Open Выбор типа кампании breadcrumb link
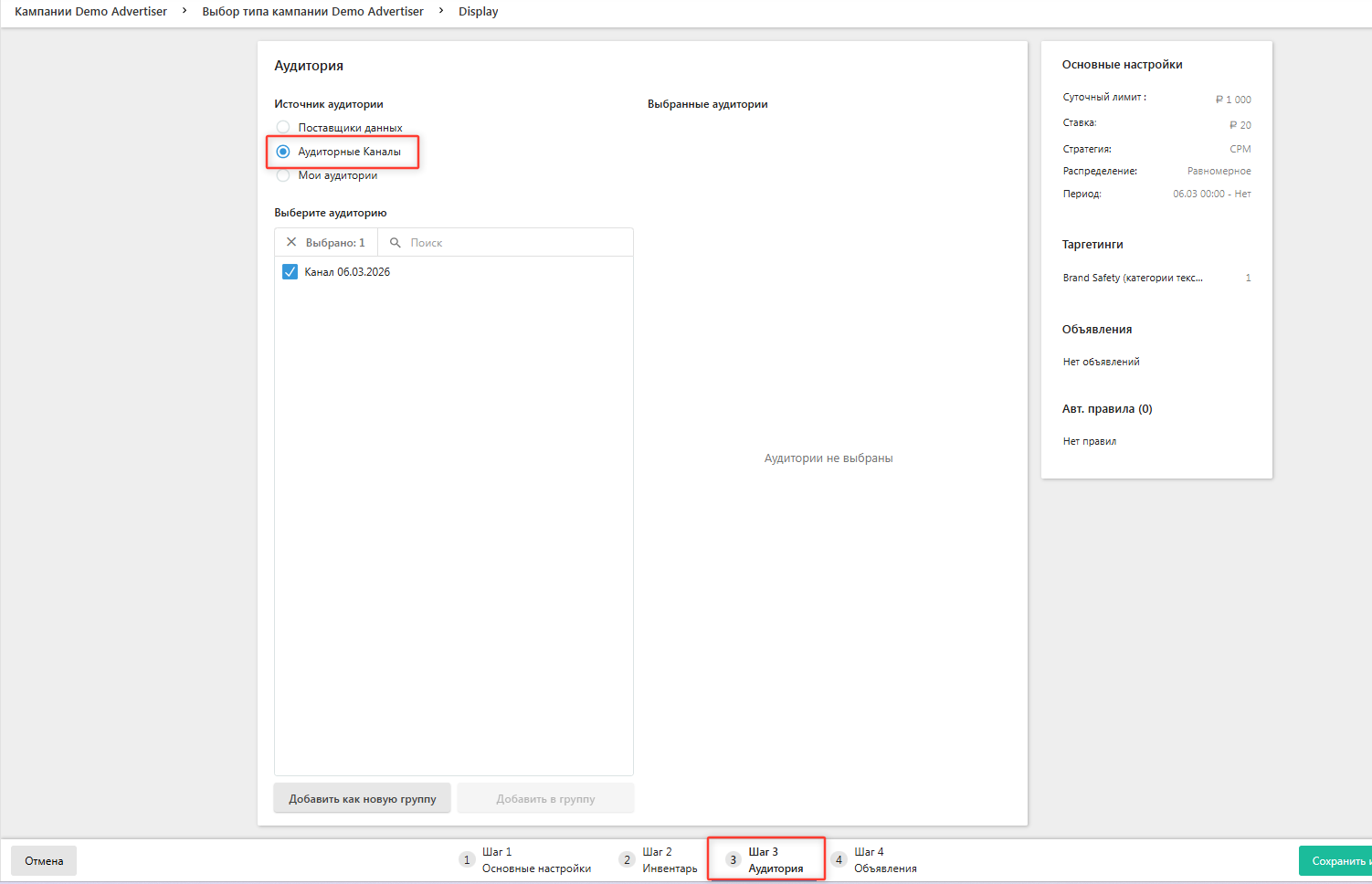Image resolution: width=1372 pixels, height=884 pixels. tap(312, 12)
